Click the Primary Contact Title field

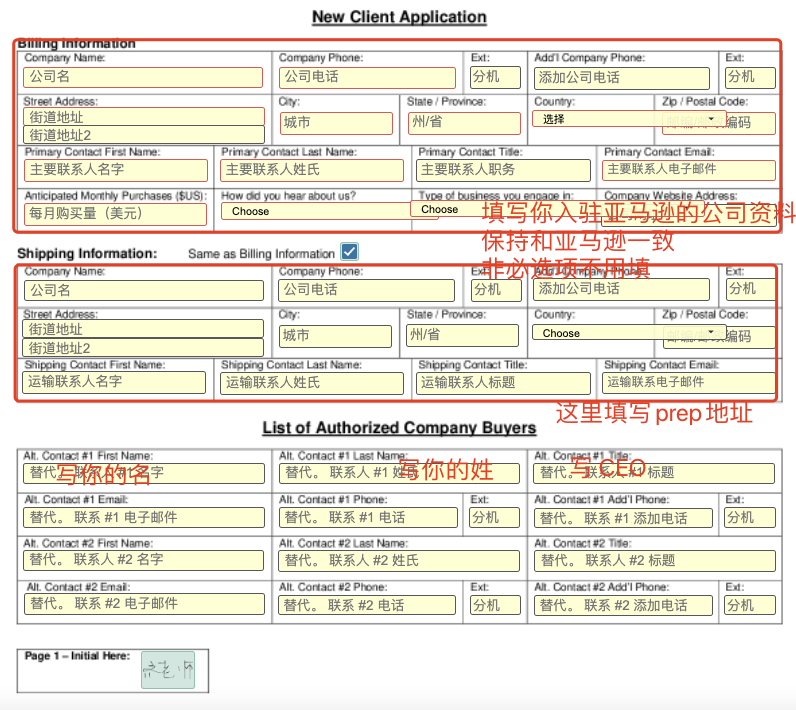pyautogui.click(x=503, y=171)
